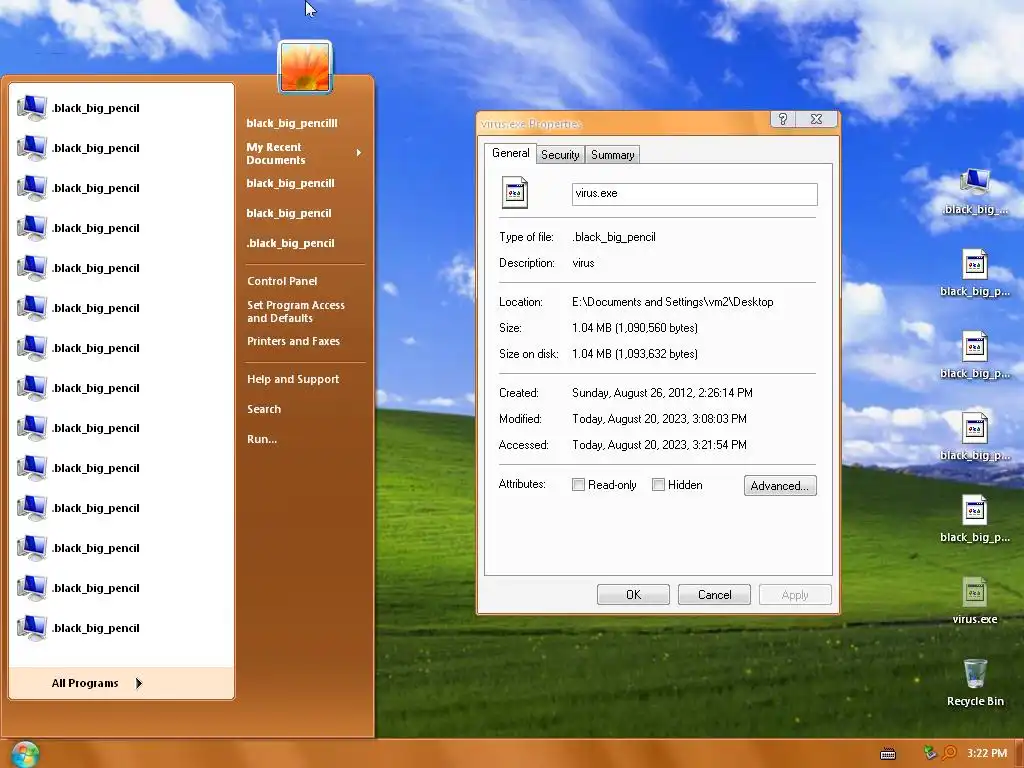Click the orange flower user picture

305,67
